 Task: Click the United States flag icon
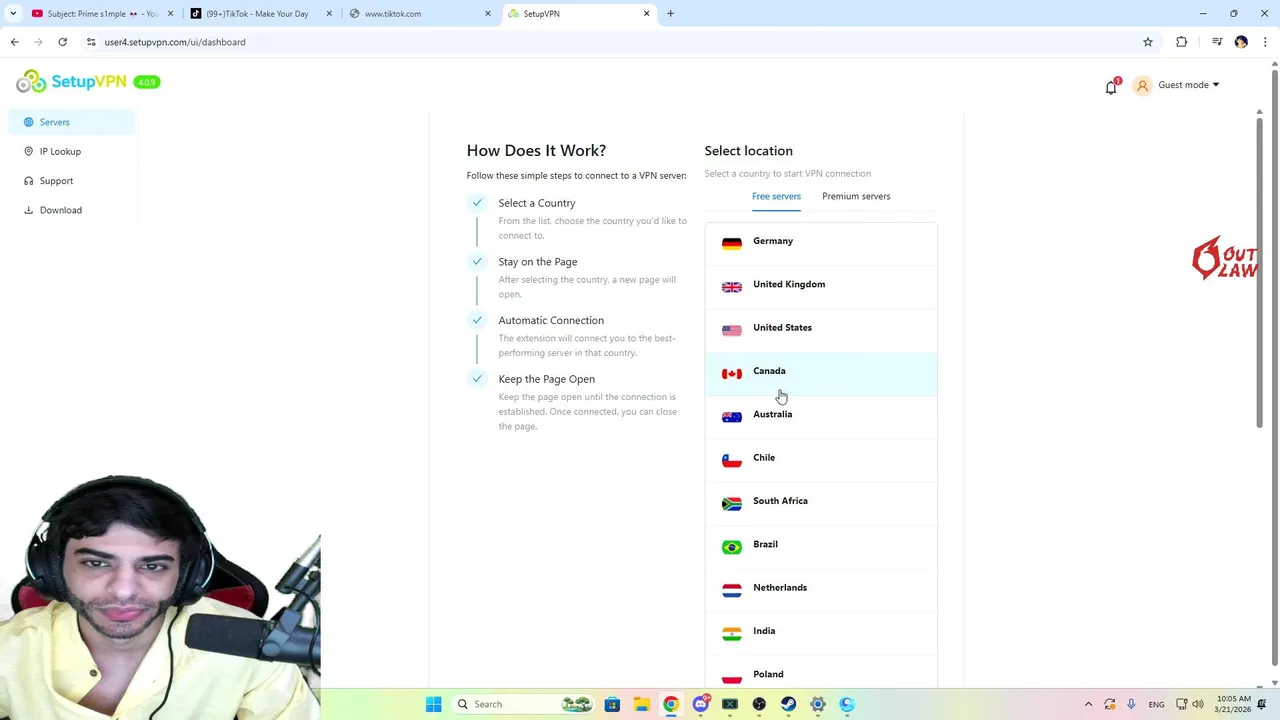point(732,330)
